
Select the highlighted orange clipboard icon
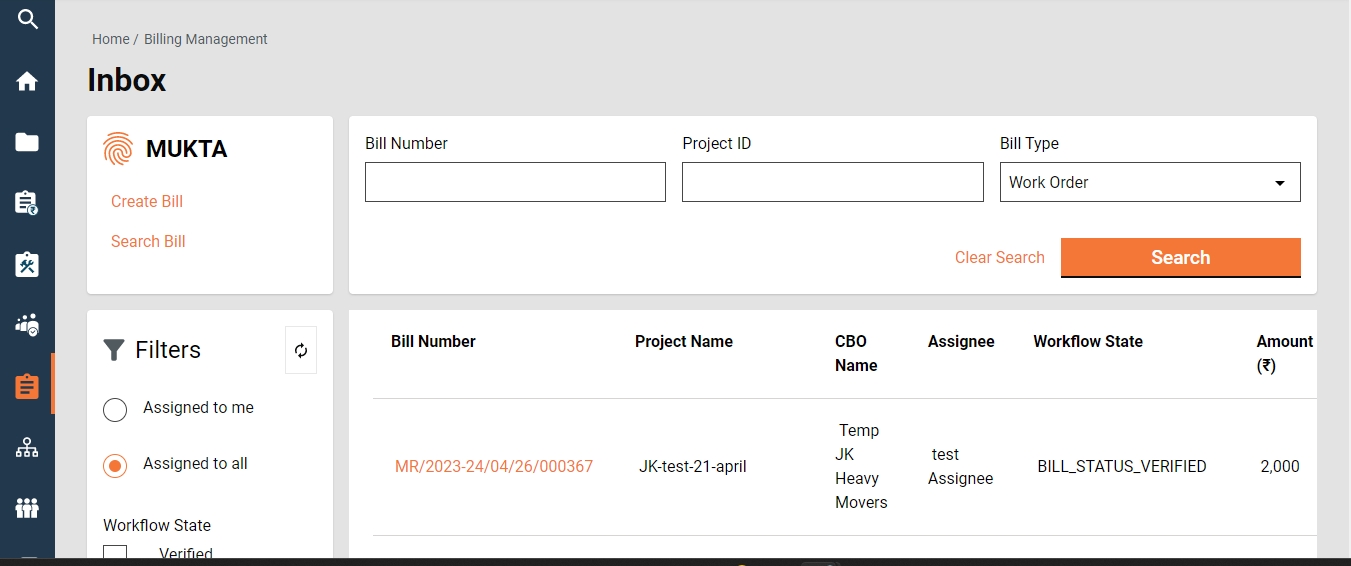[27, 386]
